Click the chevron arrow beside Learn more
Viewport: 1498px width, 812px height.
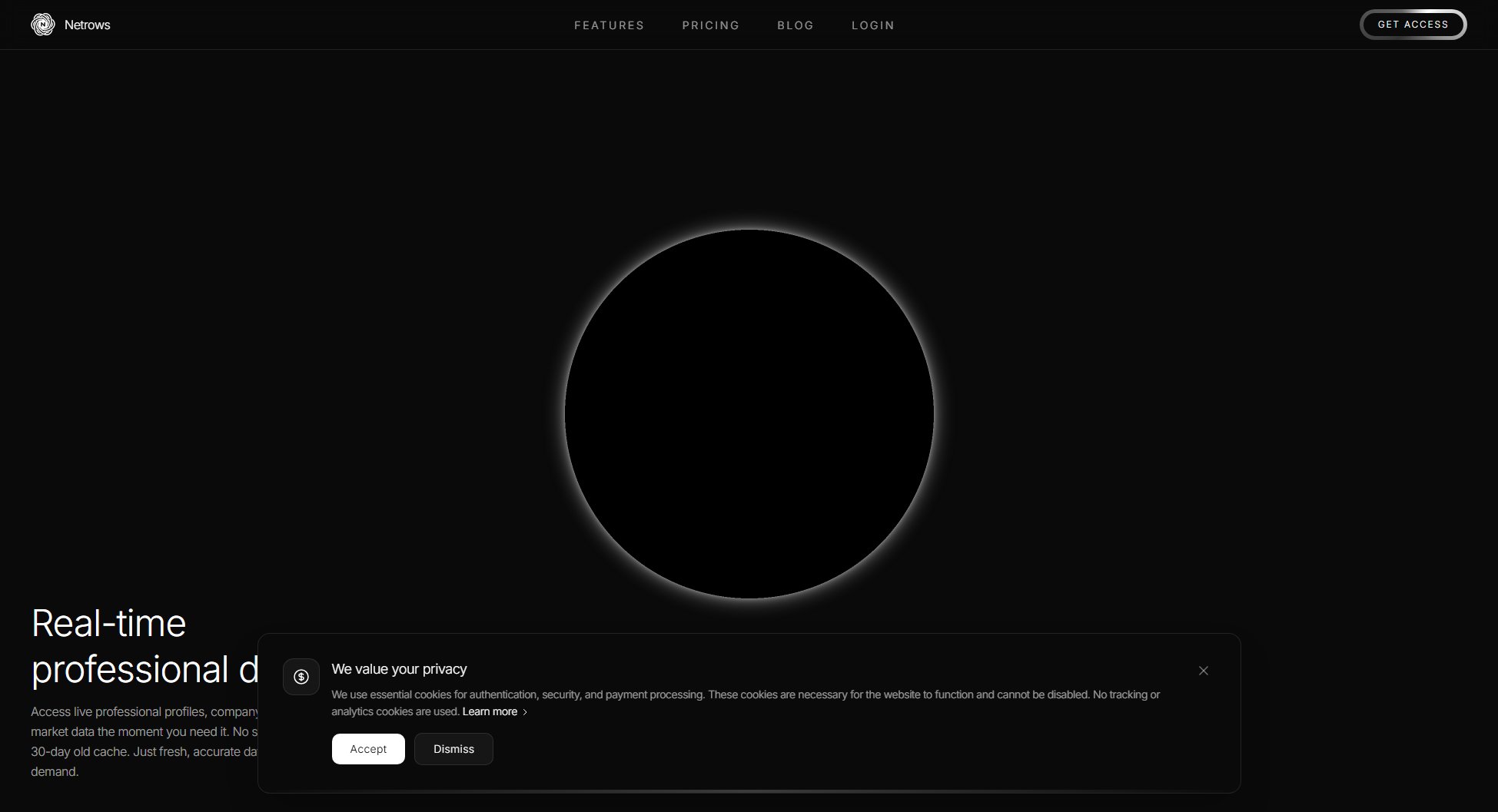[x=526, y=711]
